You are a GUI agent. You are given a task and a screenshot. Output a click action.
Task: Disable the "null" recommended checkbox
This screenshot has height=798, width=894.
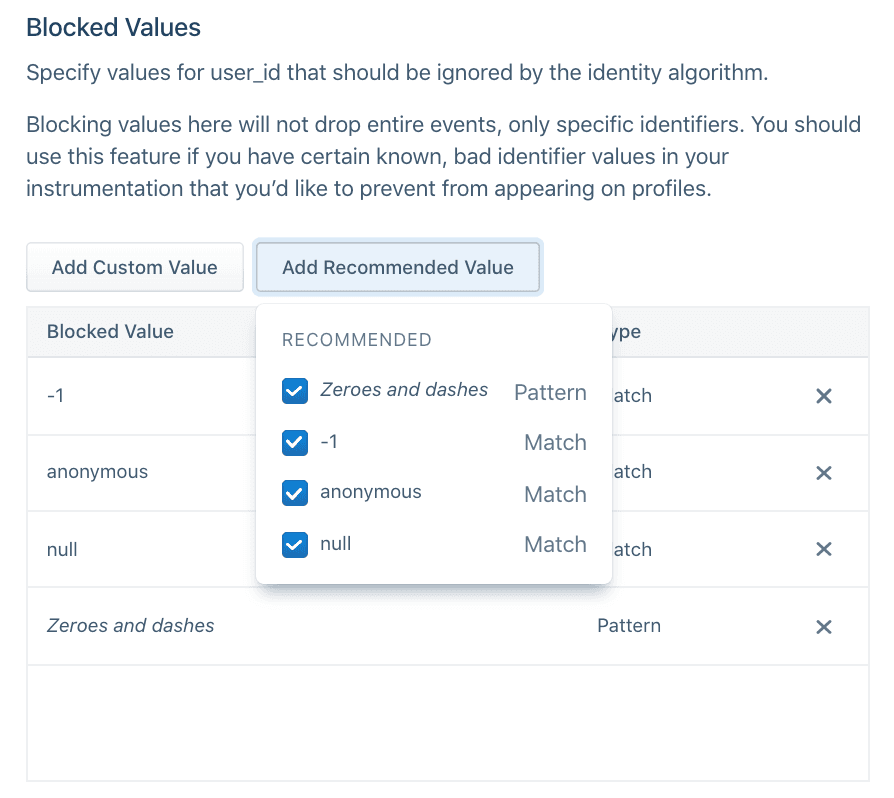pyautogui.click(x=294, y=543)
